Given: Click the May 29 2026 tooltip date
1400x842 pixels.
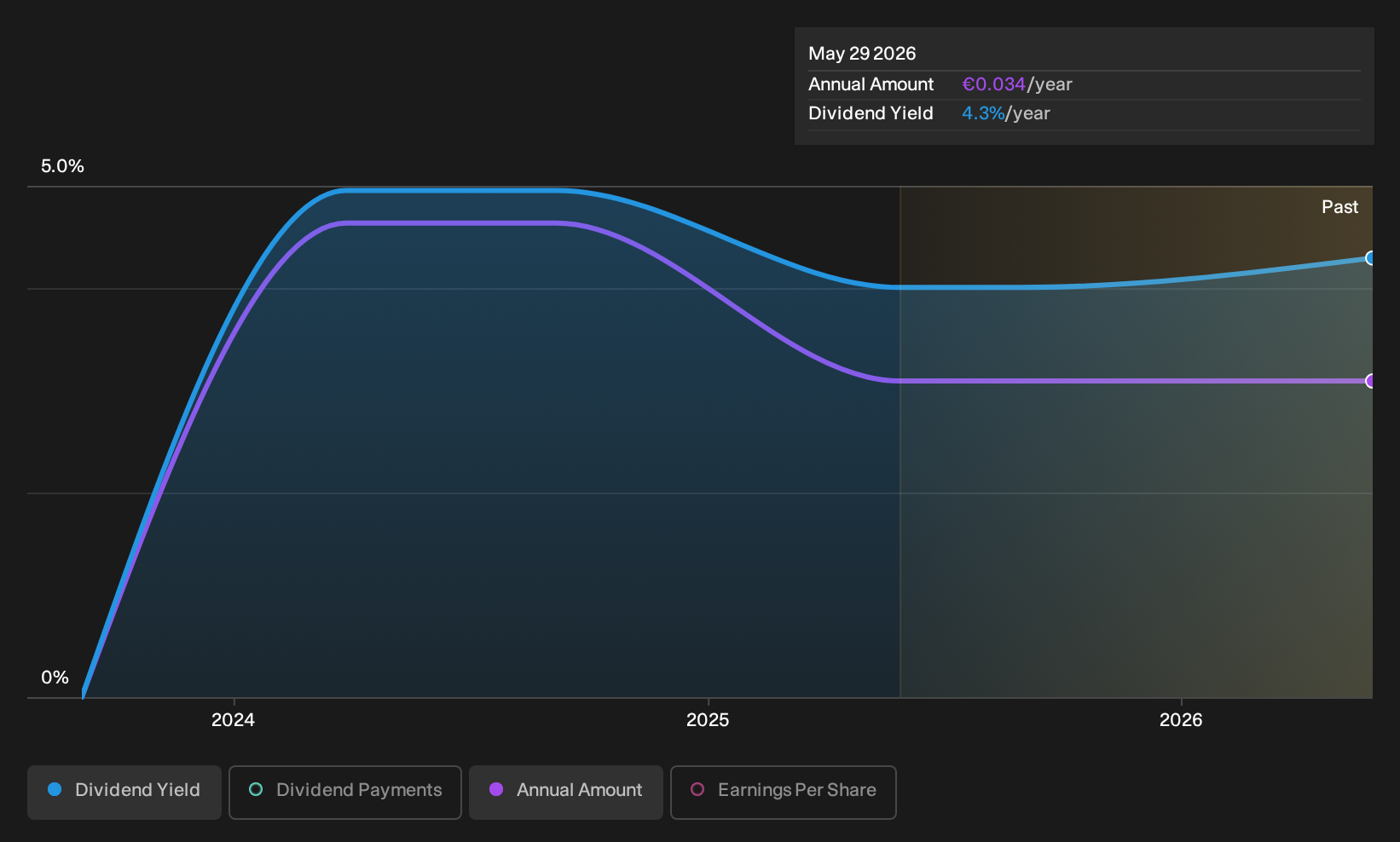Looking at the screenshot, I should pos(862,54).
